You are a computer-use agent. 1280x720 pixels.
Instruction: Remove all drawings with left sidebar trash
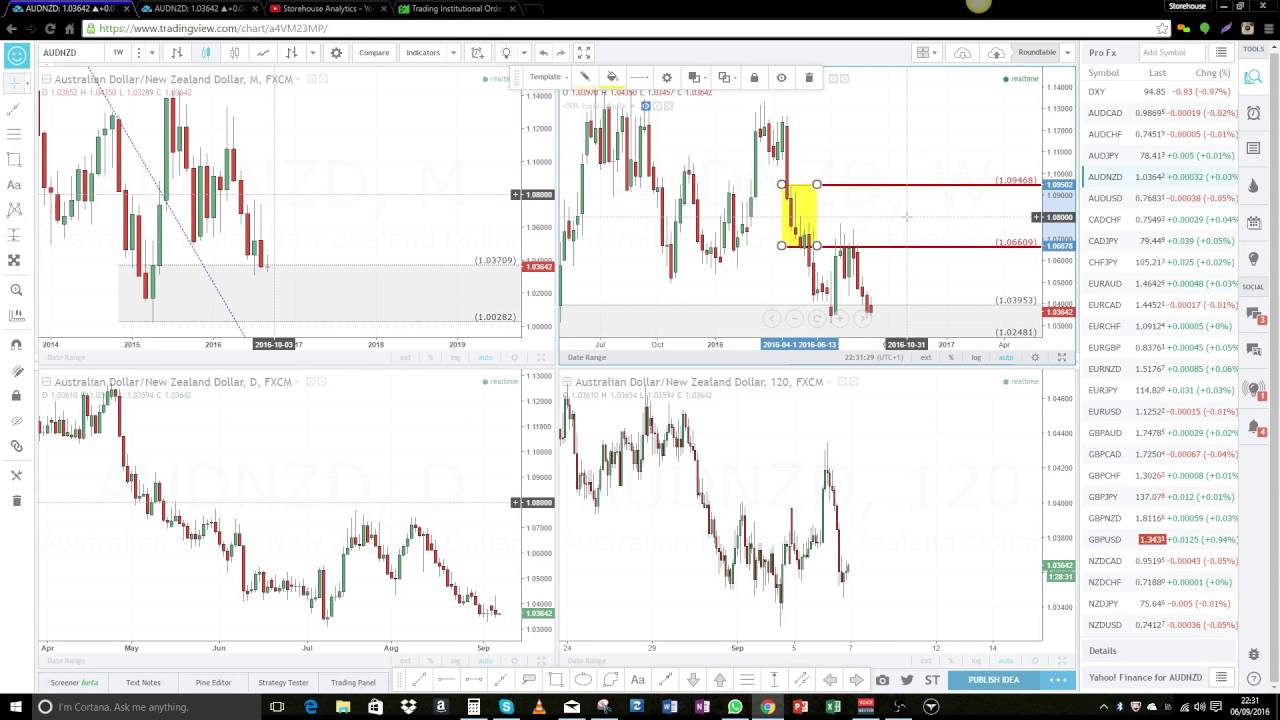tap(14, 500)
